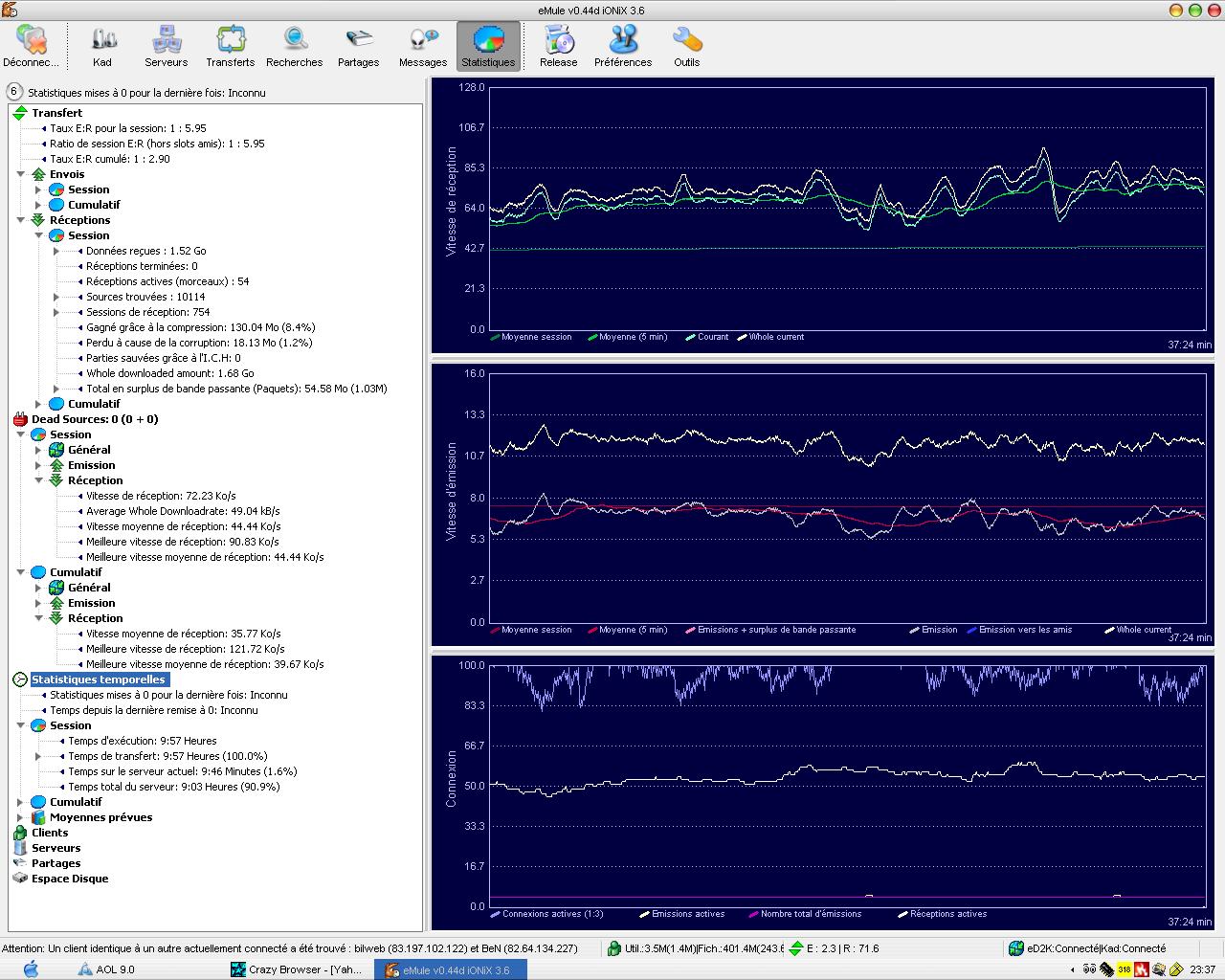Click Vitesse de réception: 72.23 Ko/s

coord(161,496)
